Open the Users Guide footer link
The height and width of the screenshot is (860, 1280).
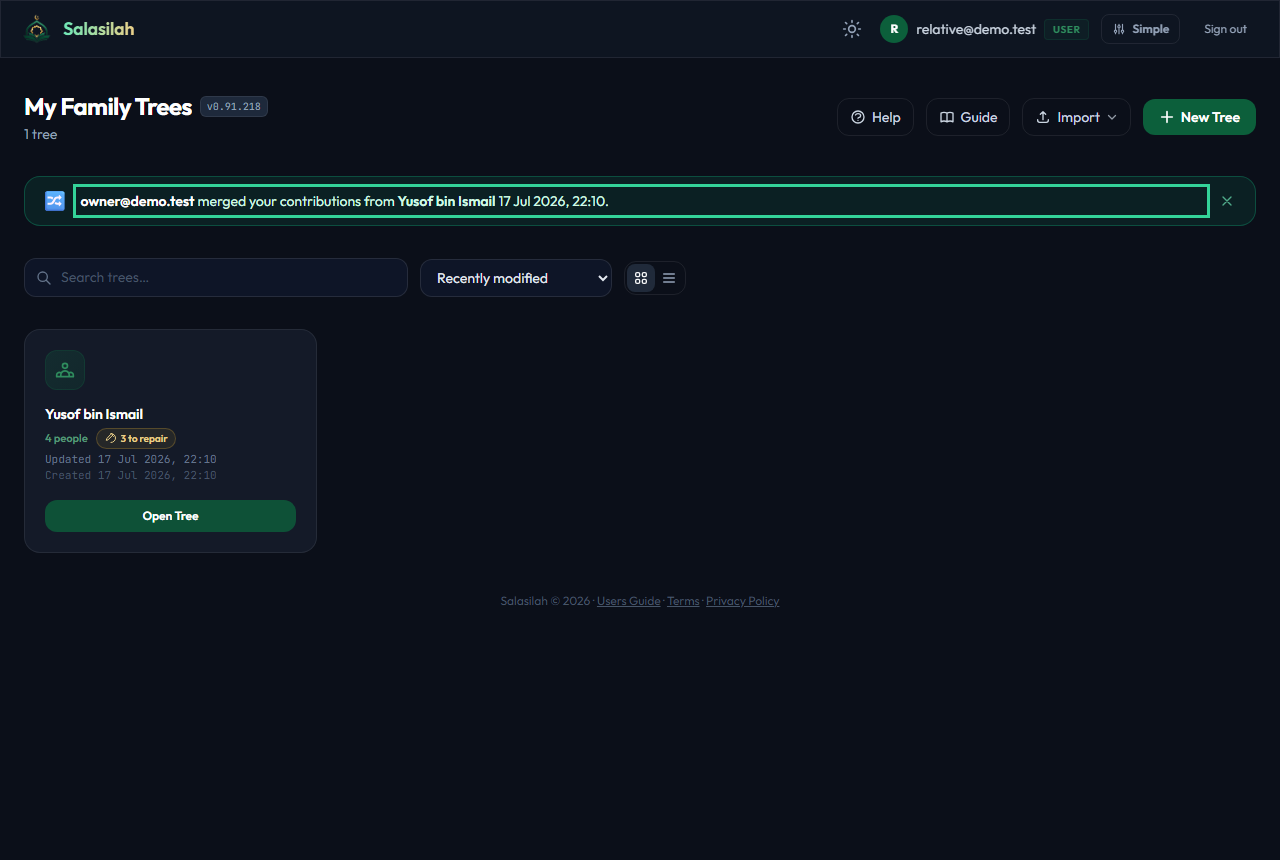coord(629,601)
